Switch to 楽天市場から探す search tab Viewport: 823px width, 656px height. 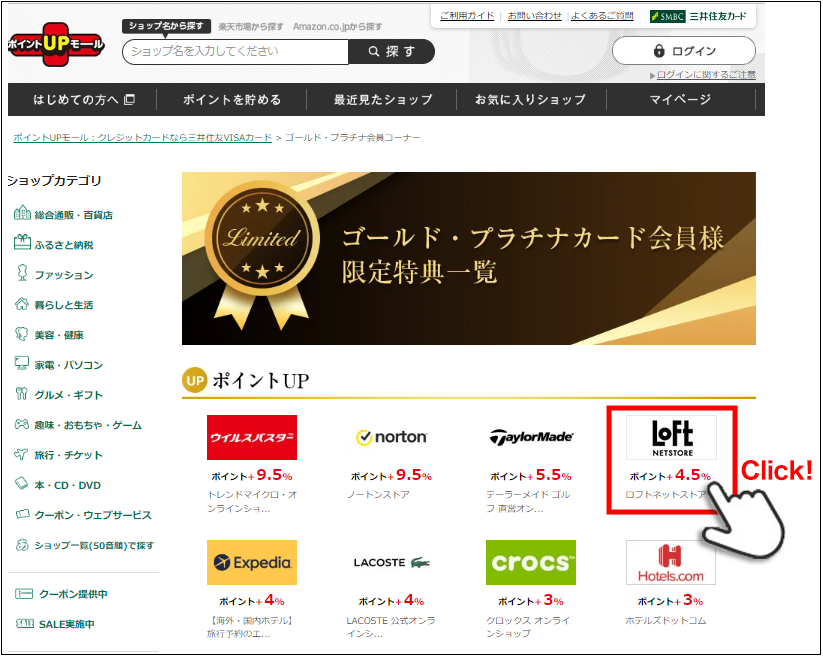[251, 26]
